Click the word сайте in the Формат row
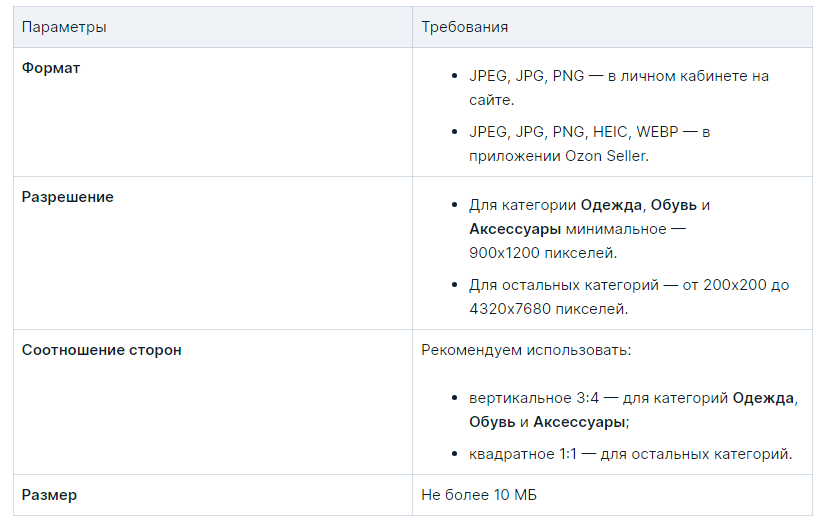Viewport: 827px width, 525px height. (x=491, y=100)
